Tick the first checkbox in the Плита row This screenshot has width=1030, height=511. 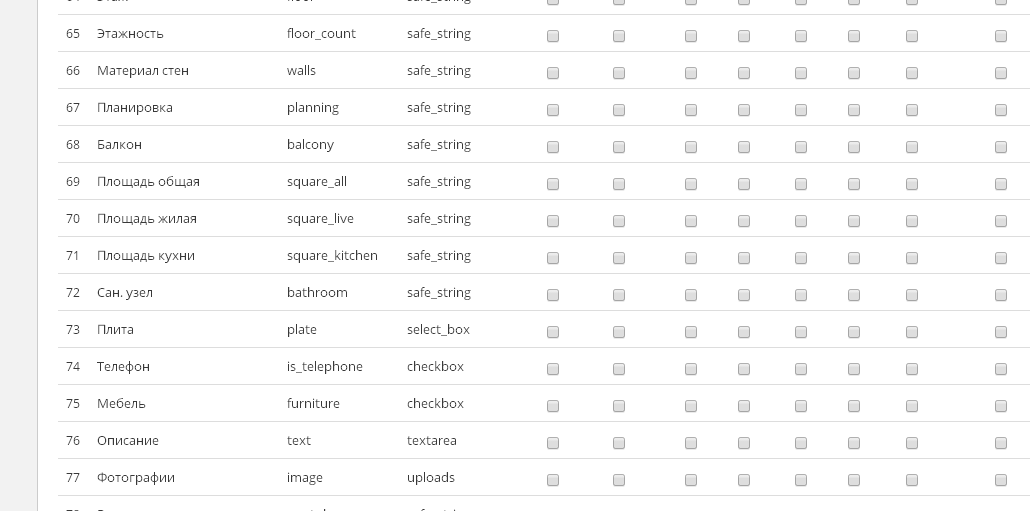552,332
